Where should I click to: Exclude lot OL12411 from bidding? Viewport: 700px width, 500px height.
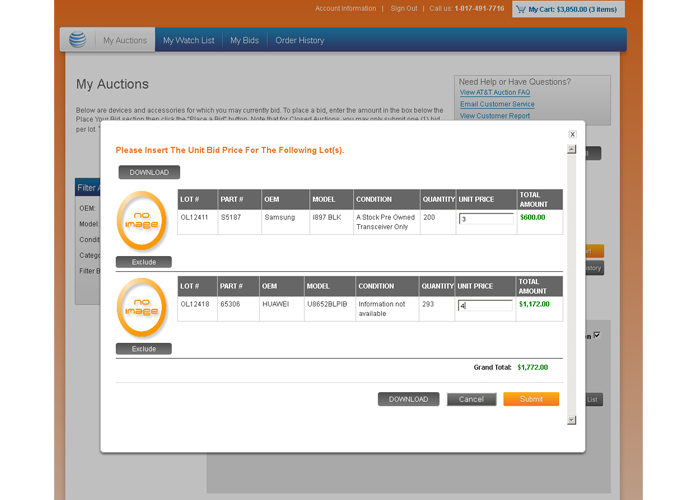point(144,262)
